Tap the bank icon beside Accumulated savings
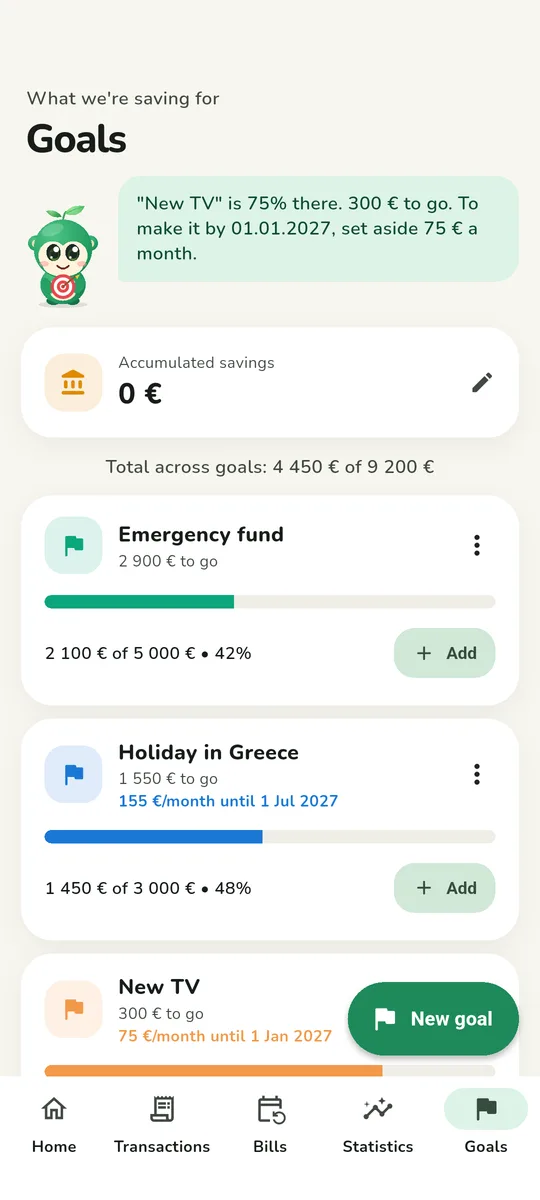Viewport: 540px width, 1200px height. 73,382
